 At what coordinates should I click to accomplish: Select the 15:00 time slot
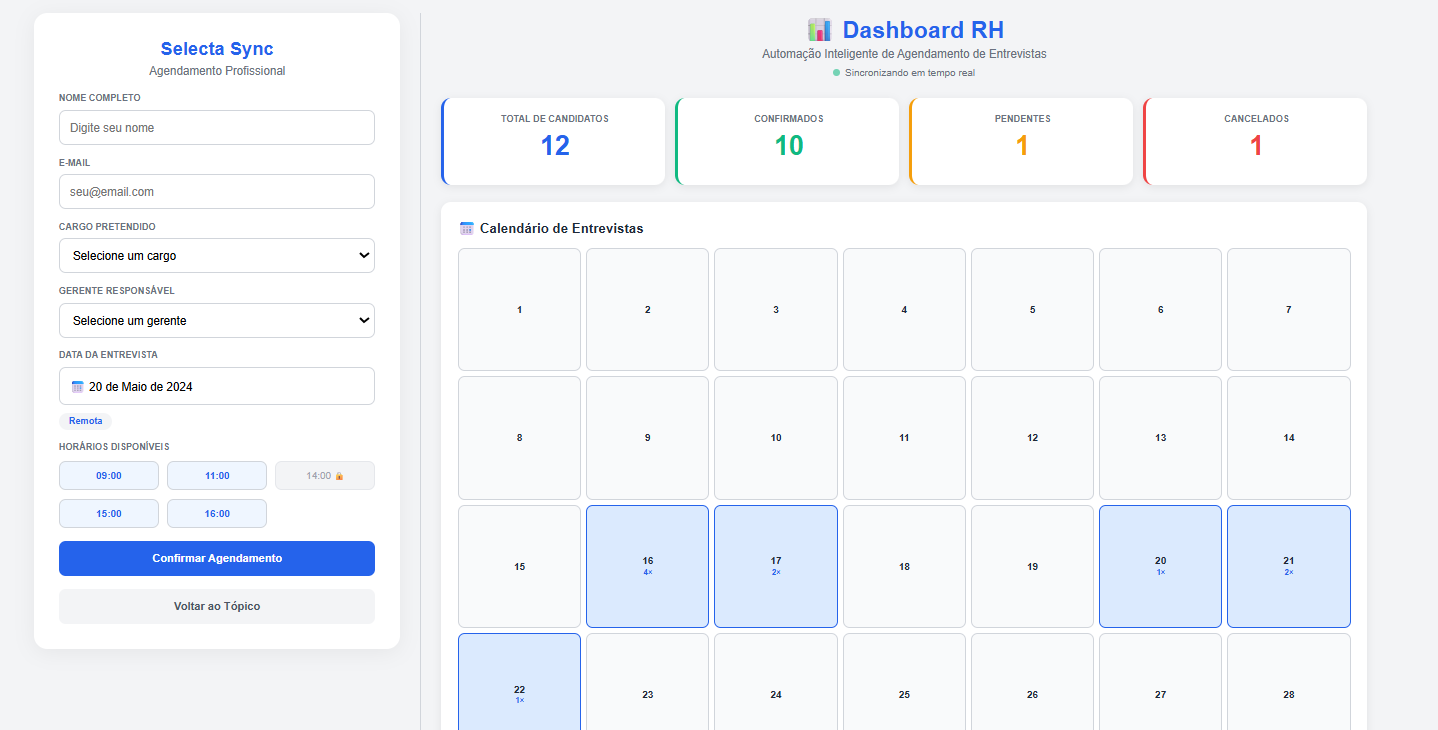pyautogui.click(x=109, y=514)
